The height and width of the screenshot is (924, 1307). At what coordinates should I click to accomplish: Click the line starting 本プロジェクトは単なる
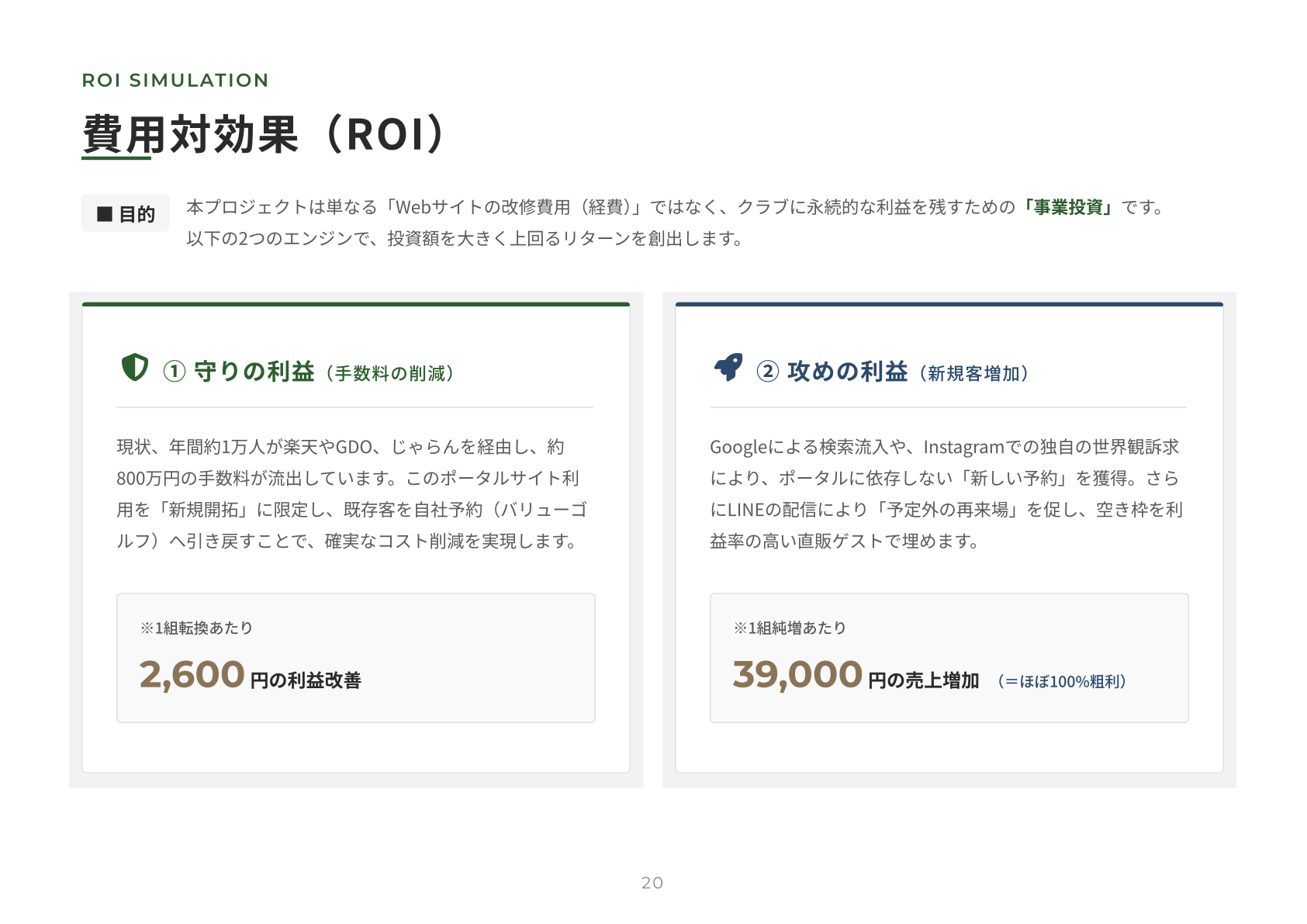676,207
